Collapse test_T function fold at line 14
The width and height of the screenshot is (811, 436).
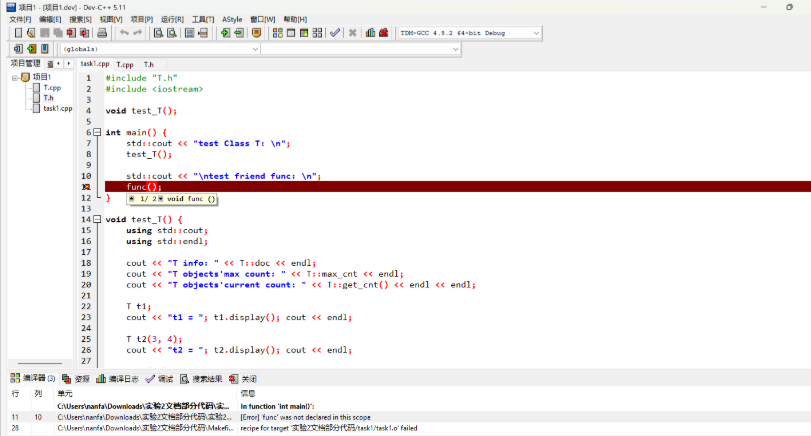point(97,219)
